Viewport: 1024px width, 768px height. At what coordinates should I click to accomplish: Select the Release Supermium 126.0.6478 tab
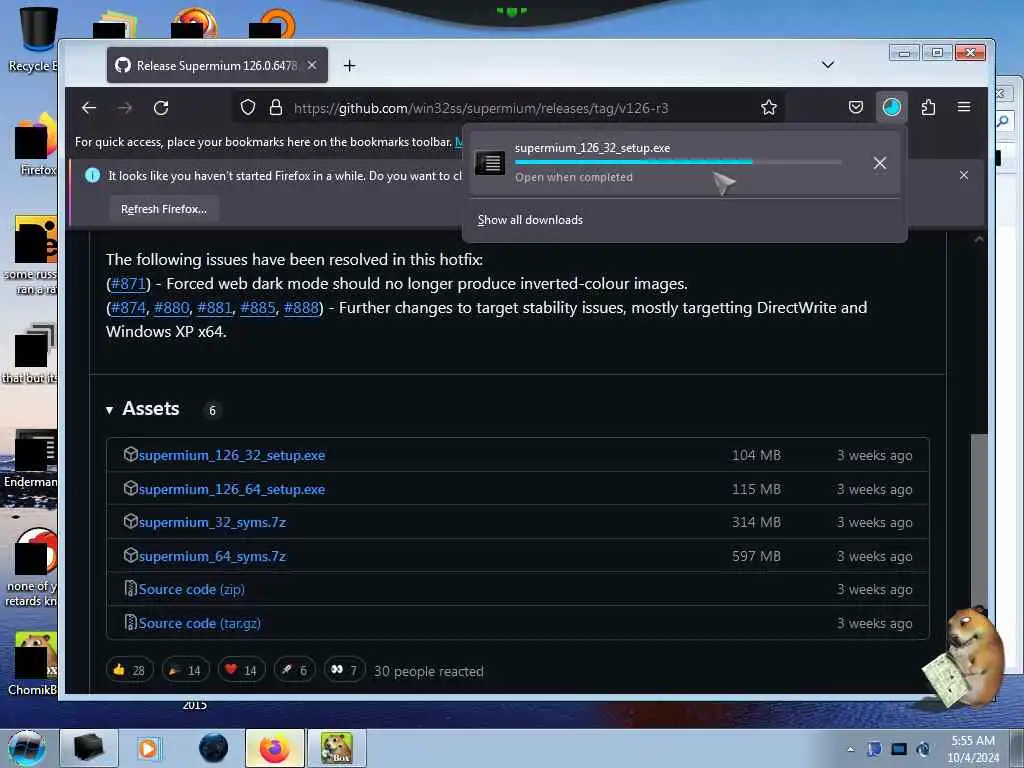217,65
